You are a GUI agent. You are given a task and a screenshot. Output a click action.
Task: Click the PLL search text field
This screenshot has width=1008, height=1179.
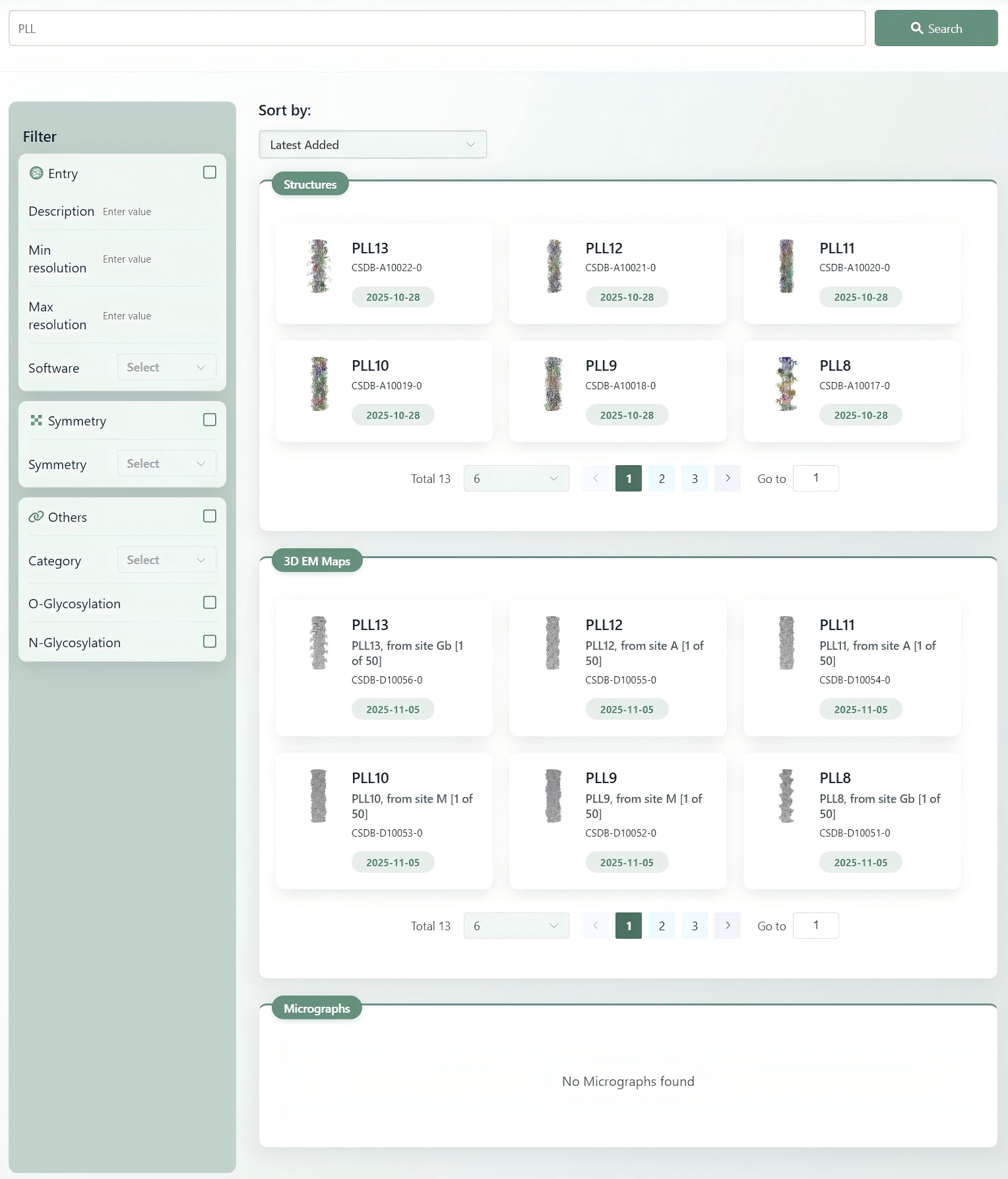pos(437,28)
